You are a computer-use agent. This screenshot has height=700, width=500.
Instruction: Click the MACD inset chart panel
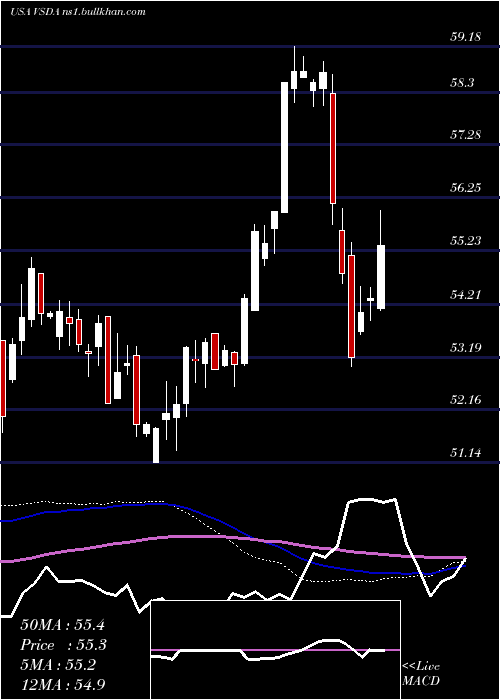275,650
